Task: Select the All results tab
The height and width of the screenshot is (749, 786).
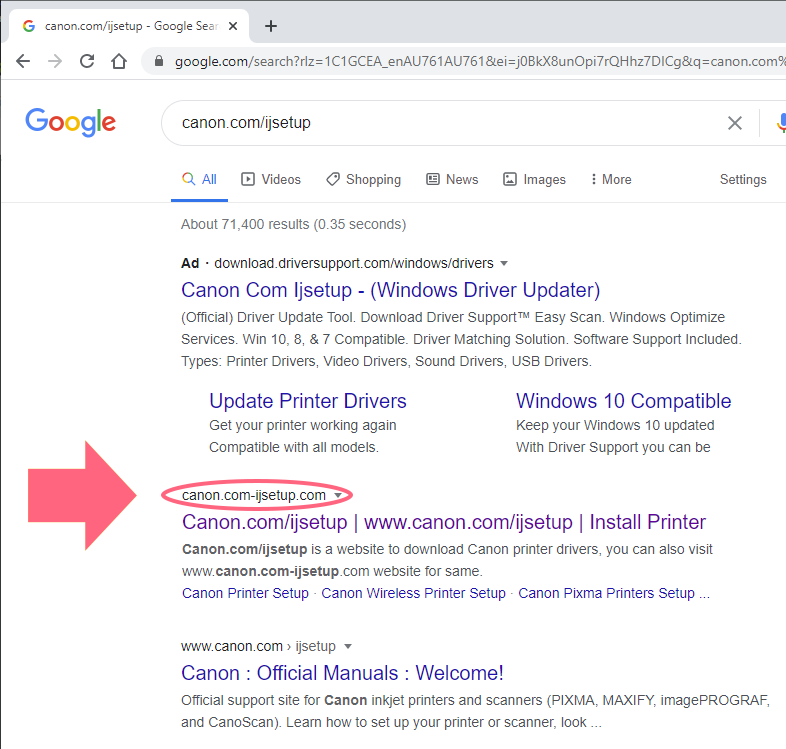Action: click(x=200, y=179)
